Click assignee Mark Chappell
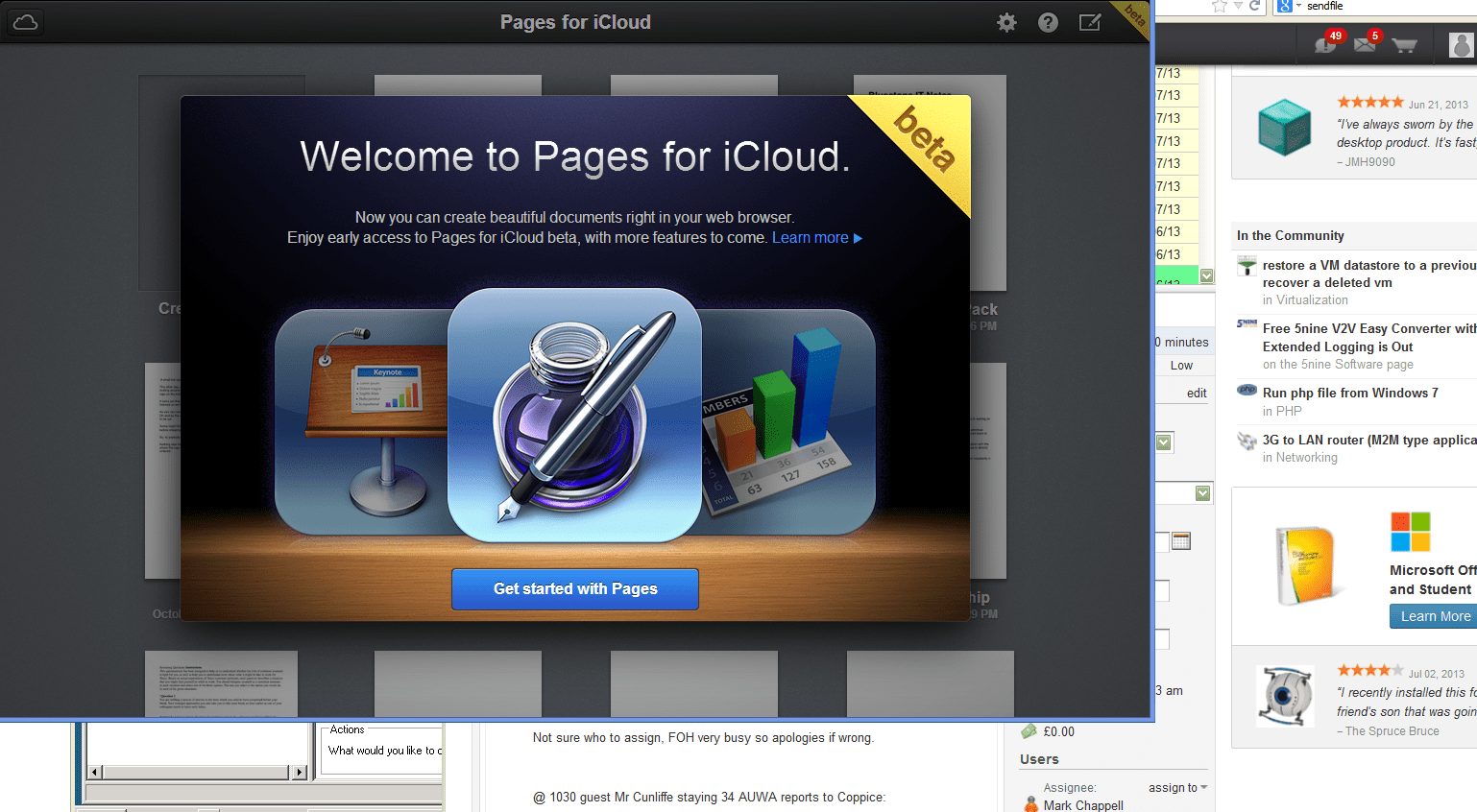The image size is (1477, 812). coord(1083,805)
